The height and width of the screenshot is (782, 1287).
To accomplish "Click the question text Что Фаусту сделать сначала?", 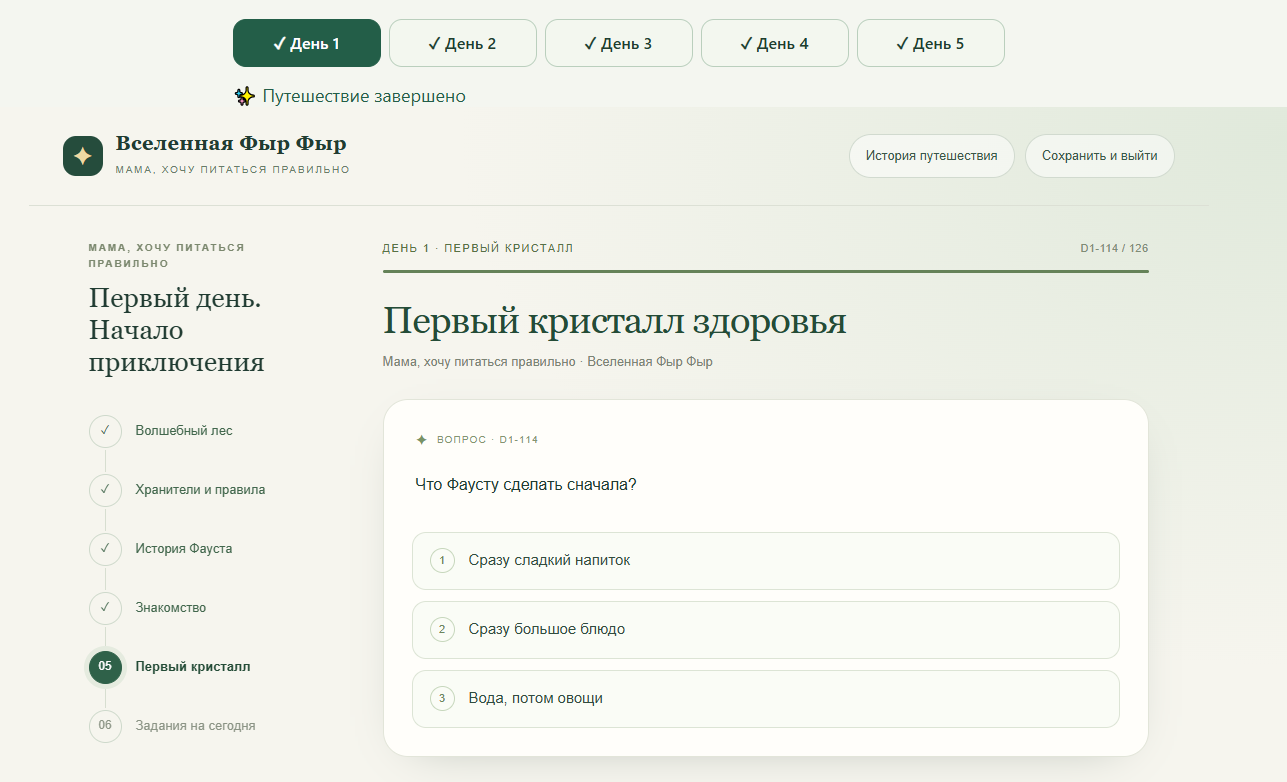I will 526,485.
